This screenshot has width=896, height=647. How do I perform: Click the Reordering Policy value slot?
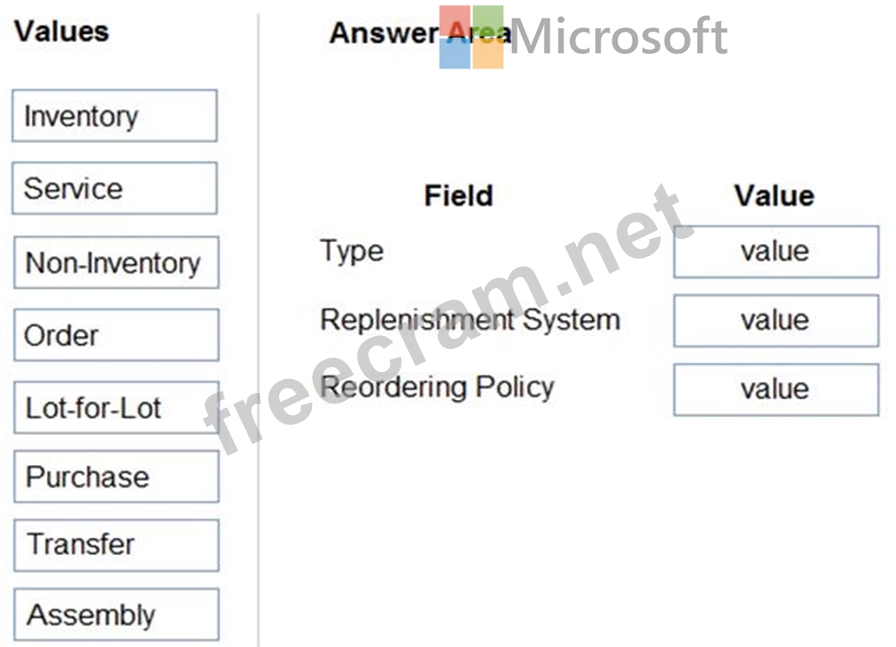click(775, 389)
